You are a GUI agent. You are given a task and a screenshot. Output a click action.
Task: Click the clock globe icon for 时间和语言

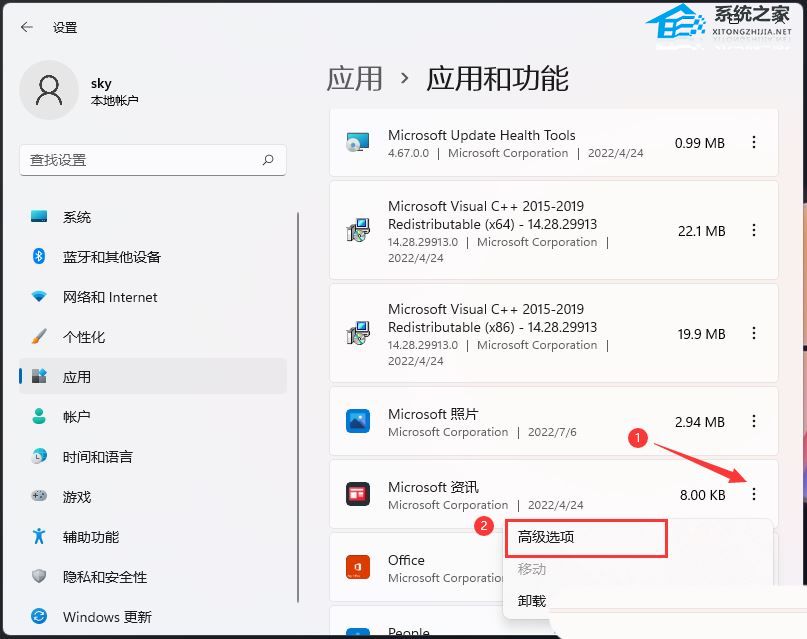pos(39,456)
